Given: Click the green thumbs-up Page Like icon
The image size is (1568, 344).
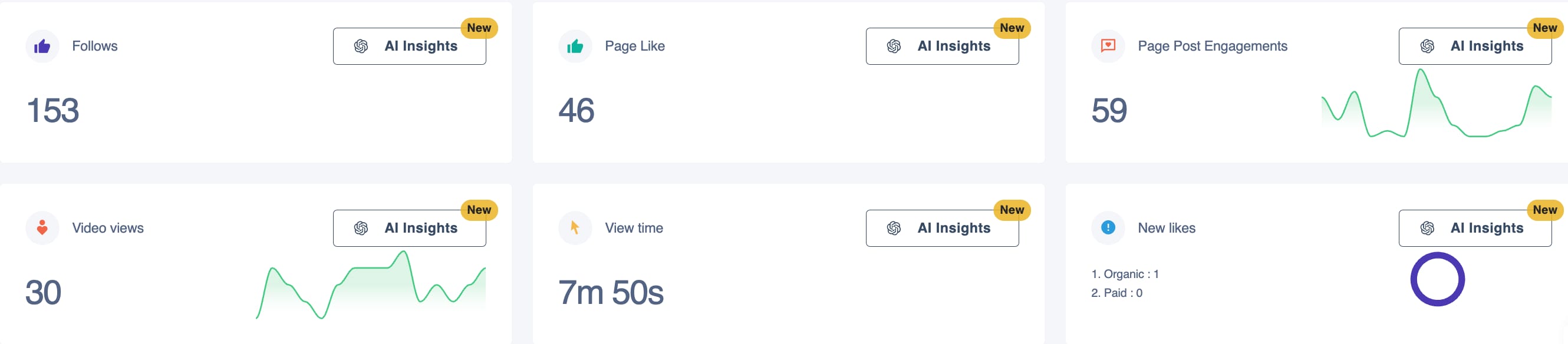Looking at the screenshot, I should (575, 46).
